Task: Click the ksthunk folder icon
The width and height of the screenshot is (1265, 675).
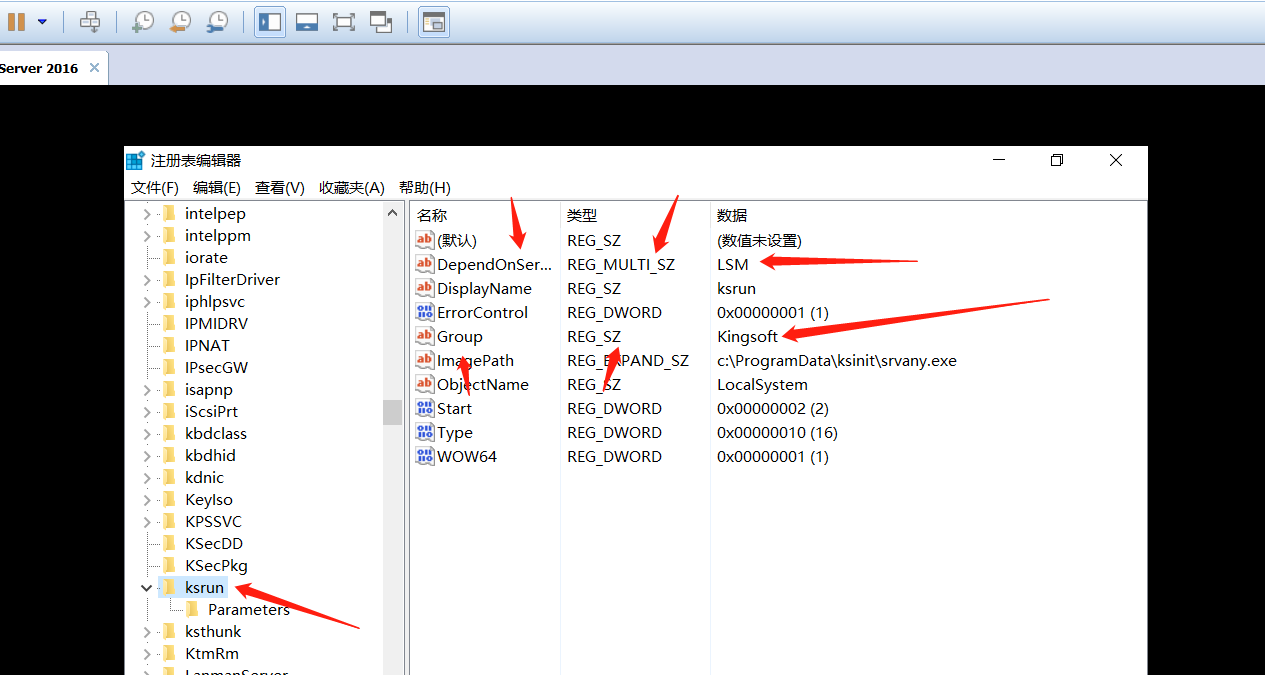Action: tap(169, 632)
